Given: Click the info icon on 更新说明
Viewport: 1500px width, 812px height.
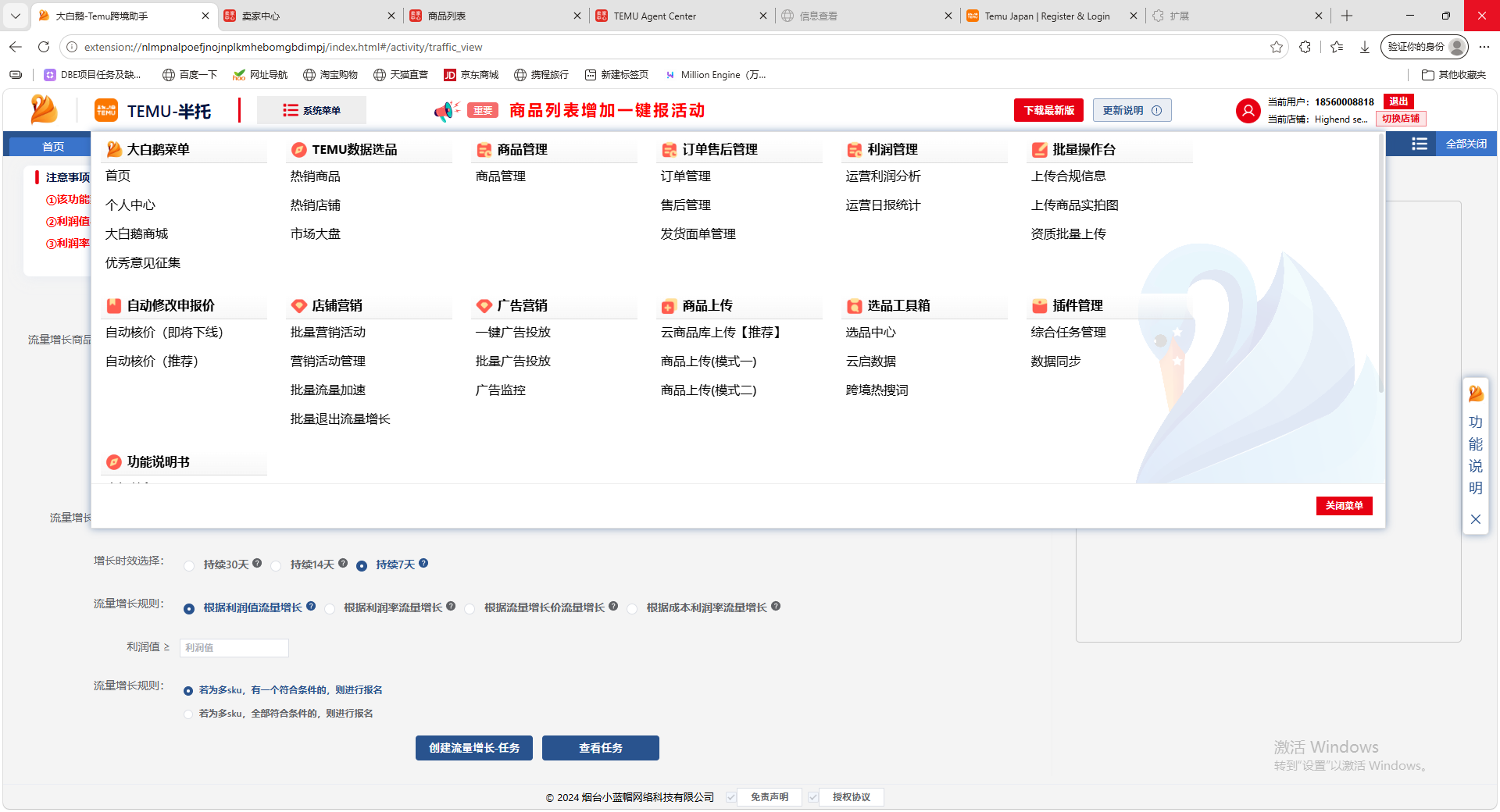Looking at the screenshot, I should pyautogui.click(x=1157, y=111).
